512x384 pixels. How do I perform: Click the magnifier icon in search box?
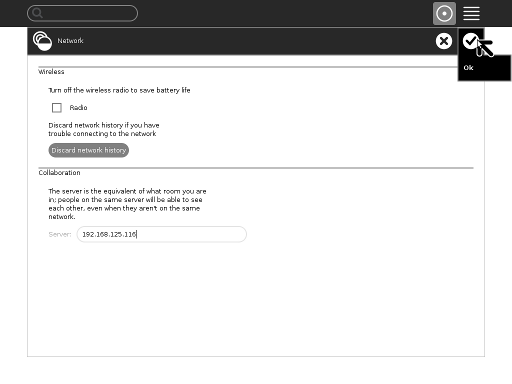click(37, 13)
